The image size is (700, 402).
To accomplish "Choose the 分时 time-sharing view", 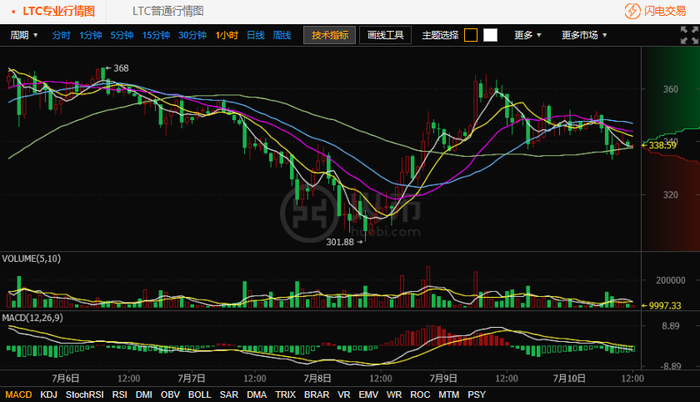I will tap(61, 35).
